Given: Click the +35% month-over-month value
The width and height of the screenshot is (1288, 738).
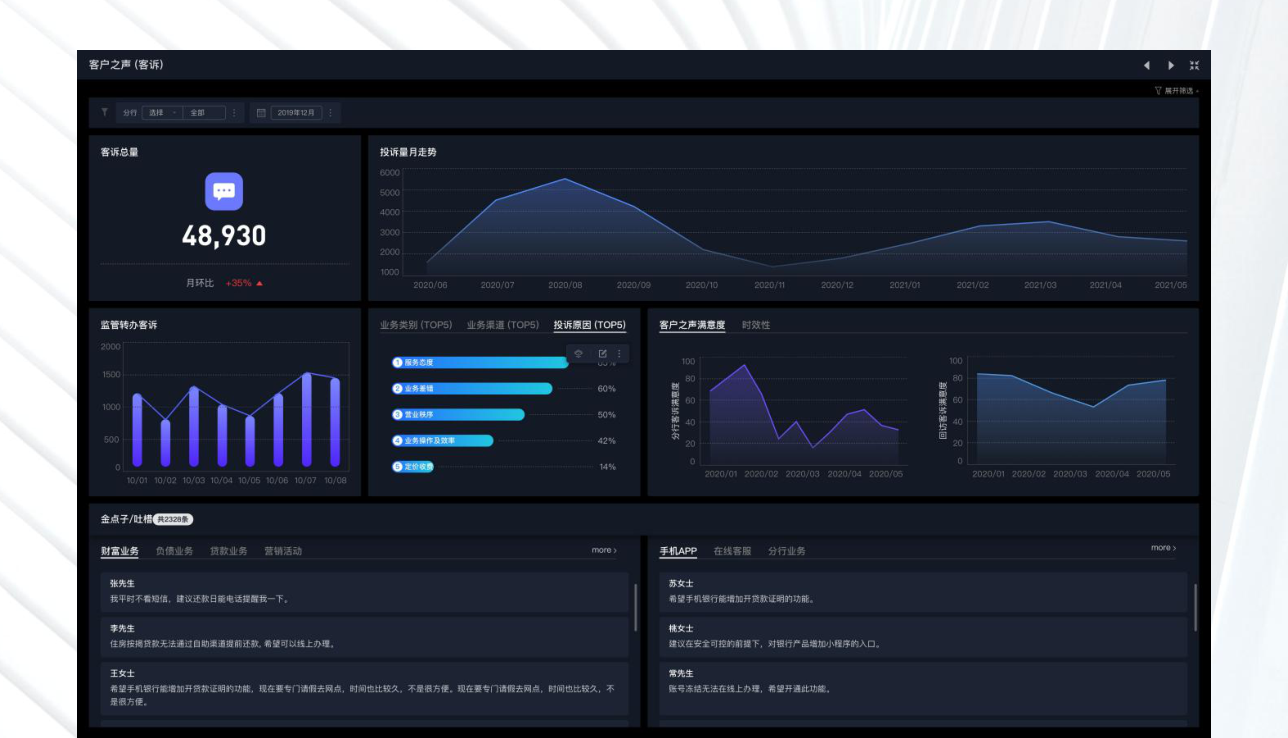Looking at the screenshot, I should tap(238, 283).
